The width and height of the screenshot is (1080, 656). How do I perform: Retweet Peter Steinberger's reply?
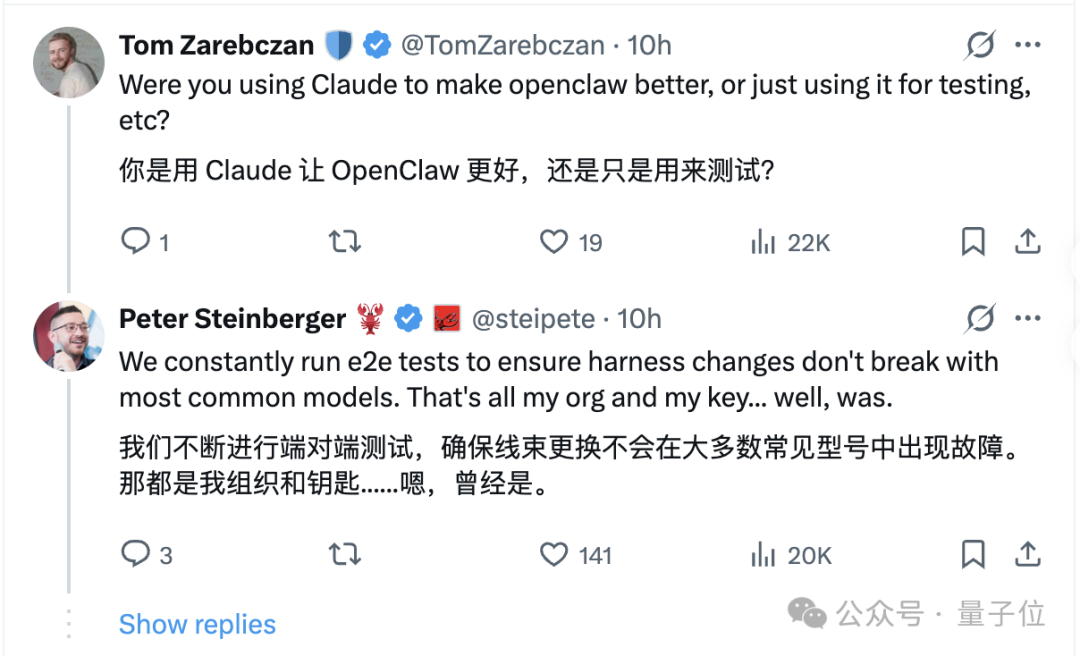(344, 554)
